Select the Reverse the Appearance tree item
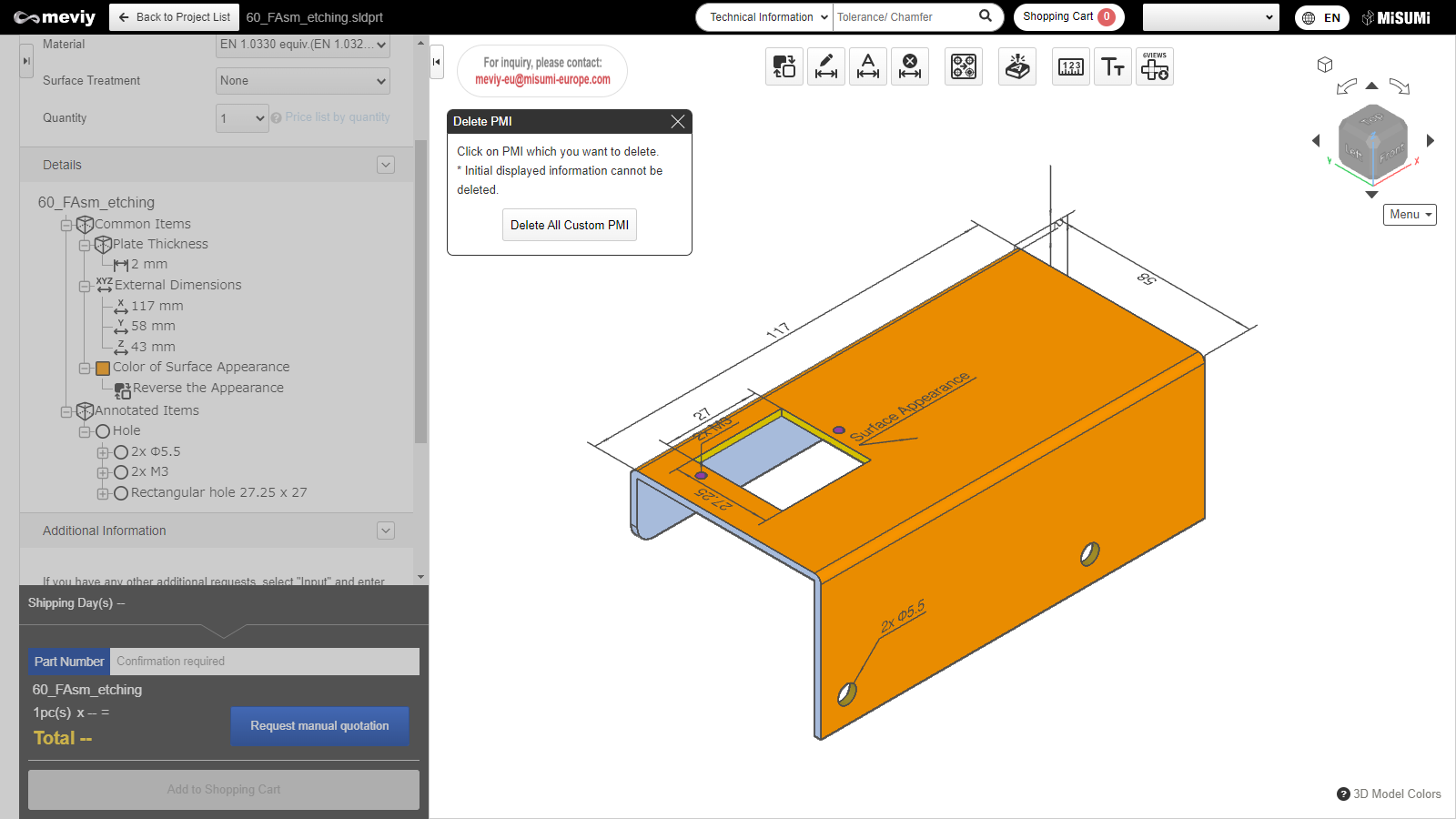Screen dimensions: 1456x819 (207, 388)
